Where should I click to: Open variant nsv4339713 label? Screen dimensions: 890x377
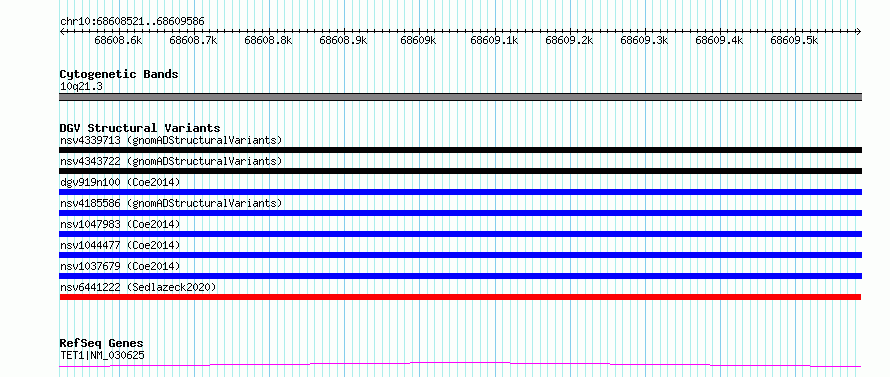(x=171, y=140)
